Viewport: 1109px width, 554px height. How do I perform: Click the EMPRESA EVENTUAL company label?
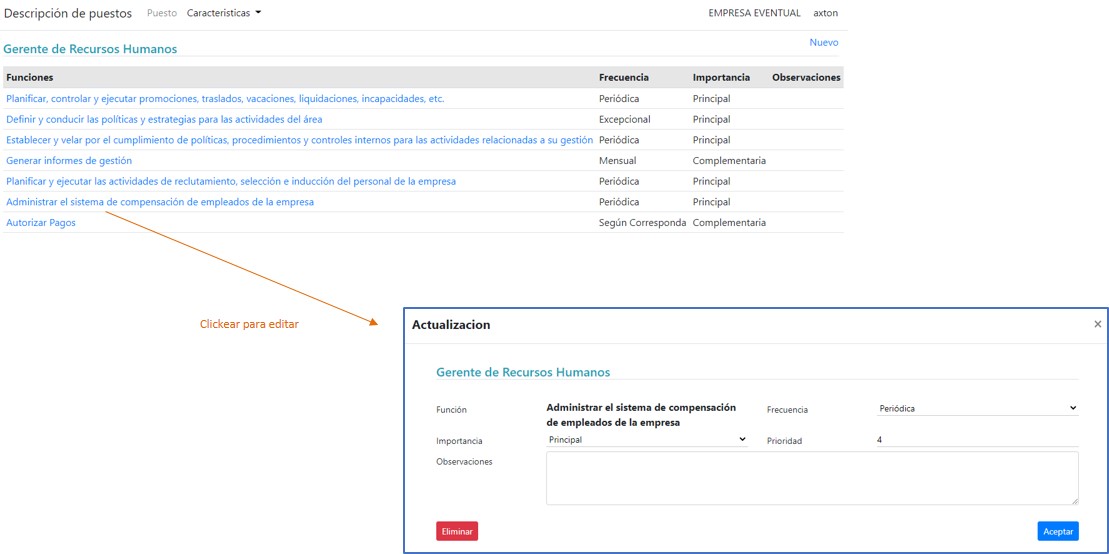point(754,13)
